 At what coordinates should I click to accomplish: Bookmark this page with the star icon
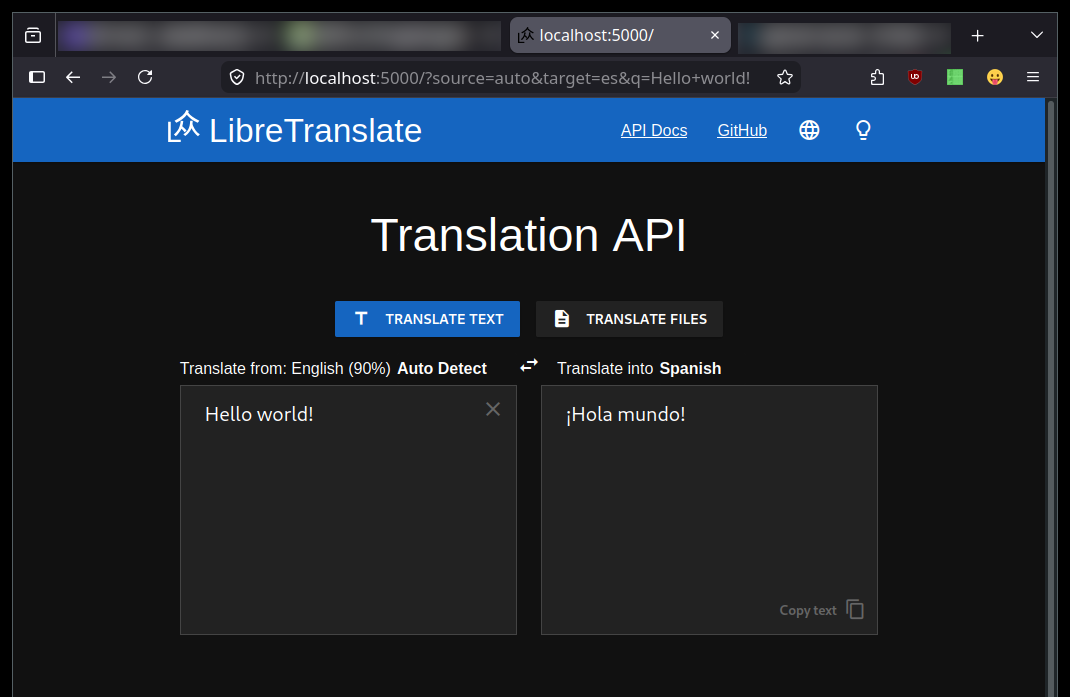coord(785,77)
